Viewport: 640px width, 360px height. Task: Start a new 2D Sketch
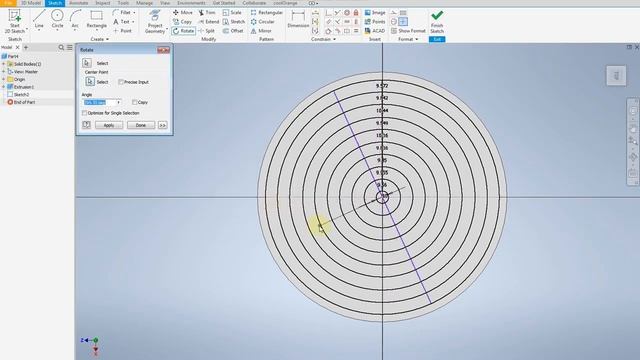tap(15, 22)
